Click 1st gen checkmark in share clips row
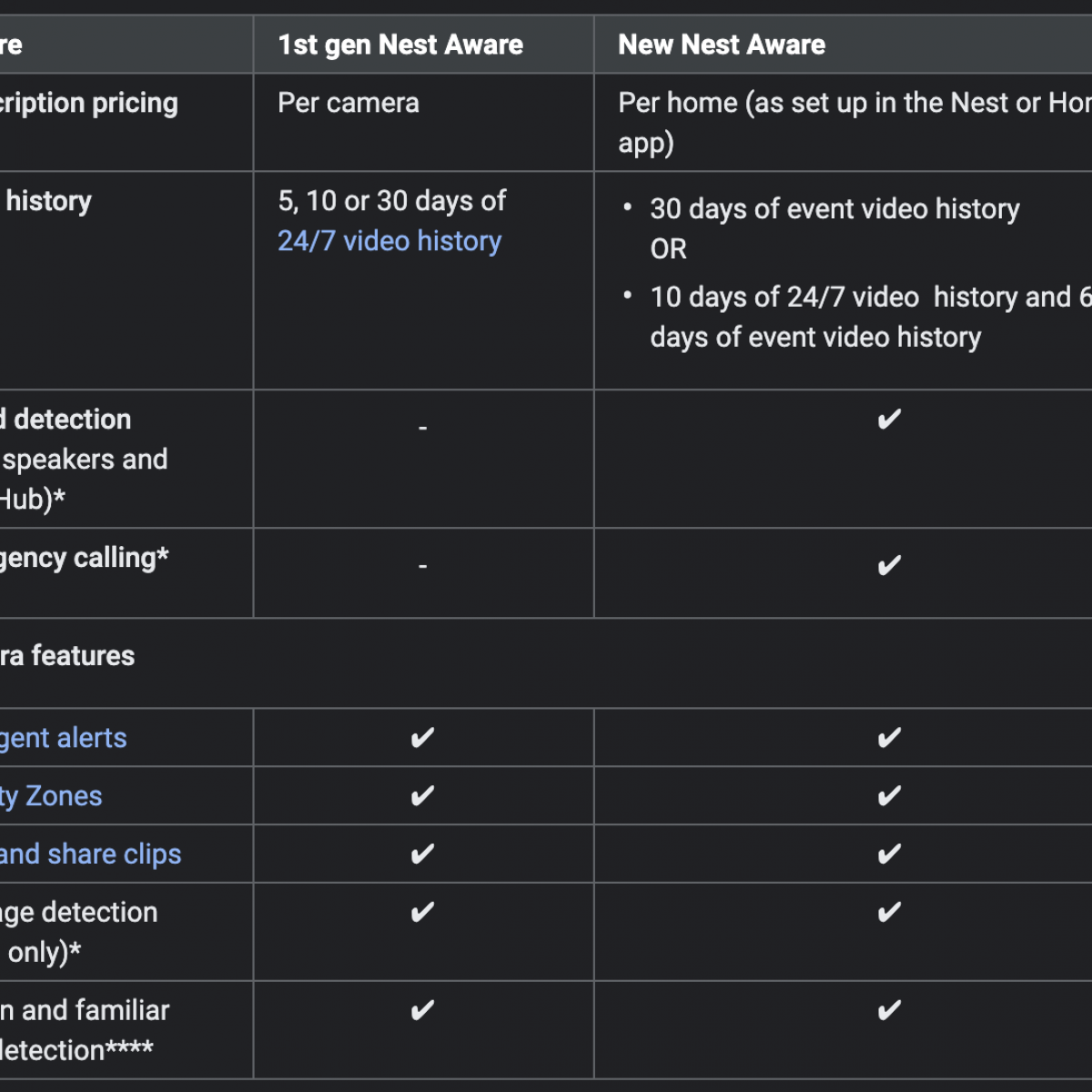1092x1092 pixels. (422, 854)
